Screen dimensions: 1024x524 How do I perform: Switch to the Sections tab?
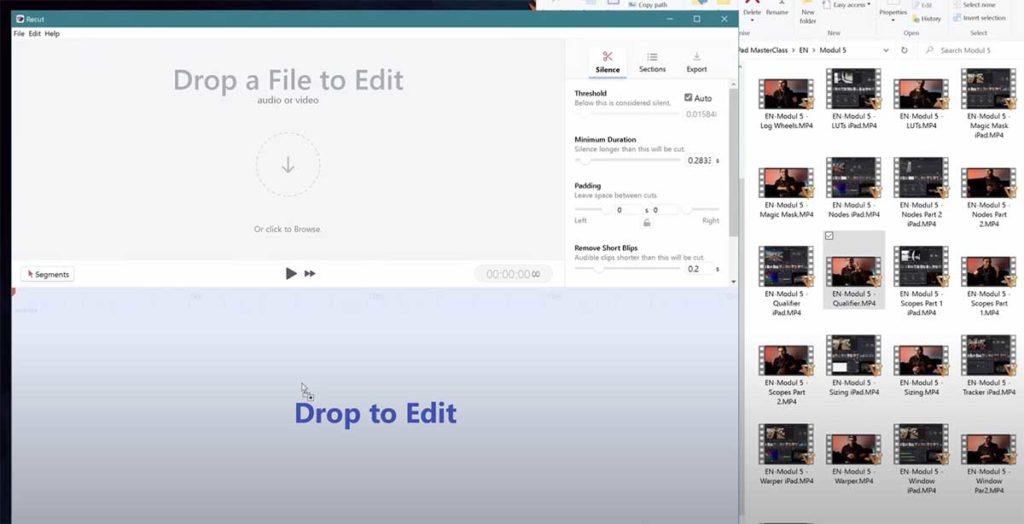coord(652,62)
